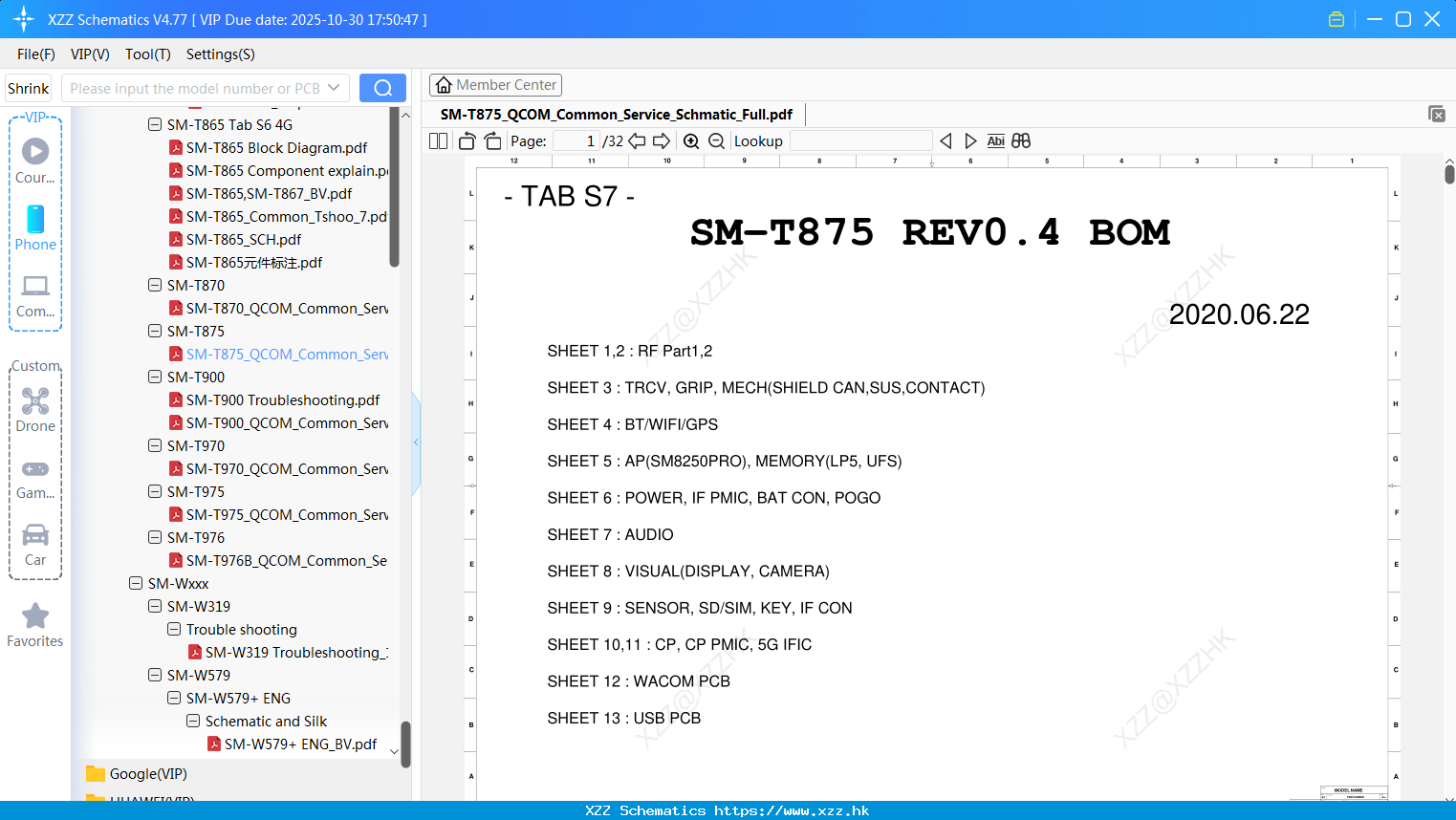
Task: Open the Settings(S) menu
Action: 221,54
